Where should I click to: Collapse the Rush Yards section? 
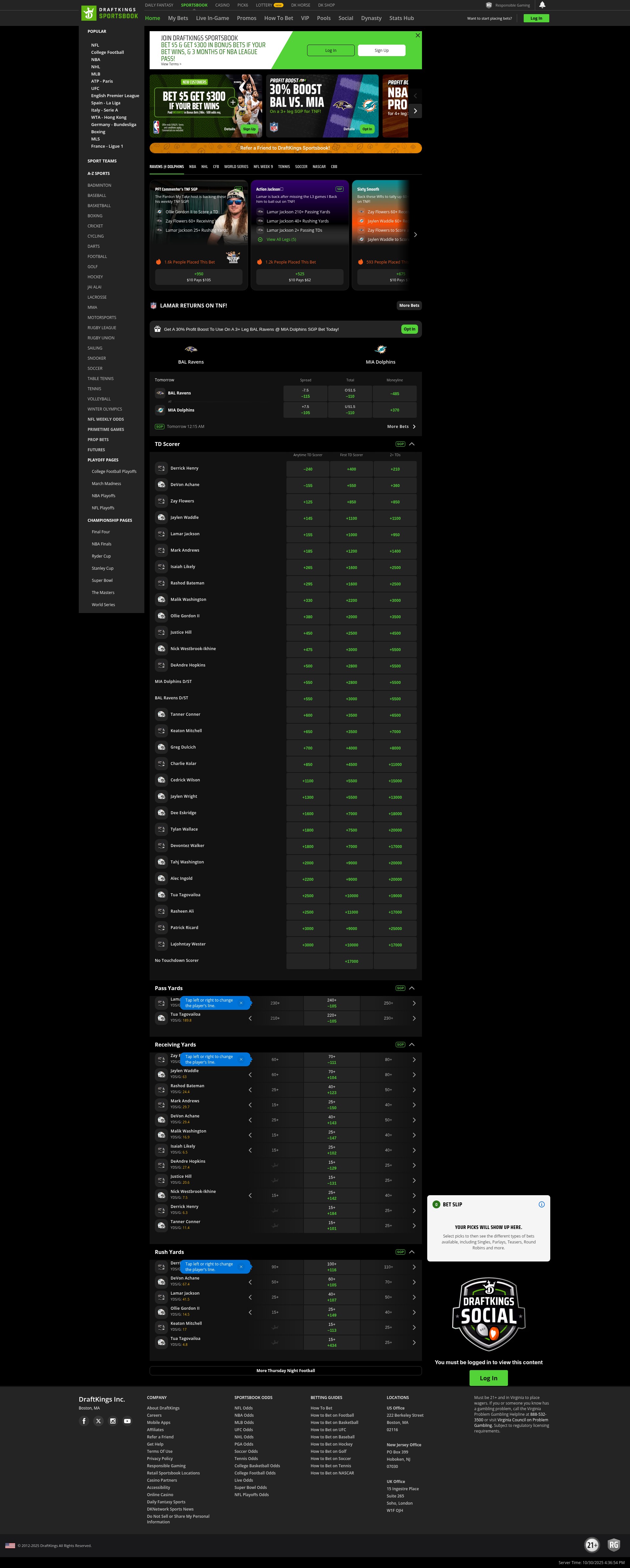pyautogui.click(x=411, y=1252)
